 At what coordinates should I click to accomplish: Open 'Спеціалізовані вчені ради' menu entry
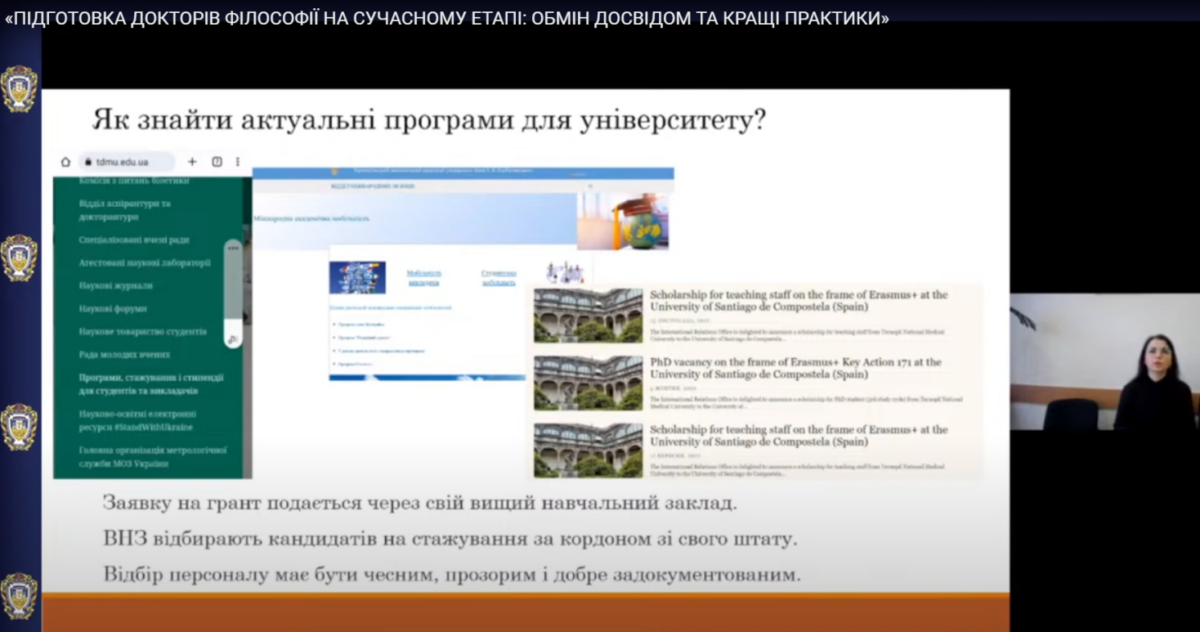[134, 240]
